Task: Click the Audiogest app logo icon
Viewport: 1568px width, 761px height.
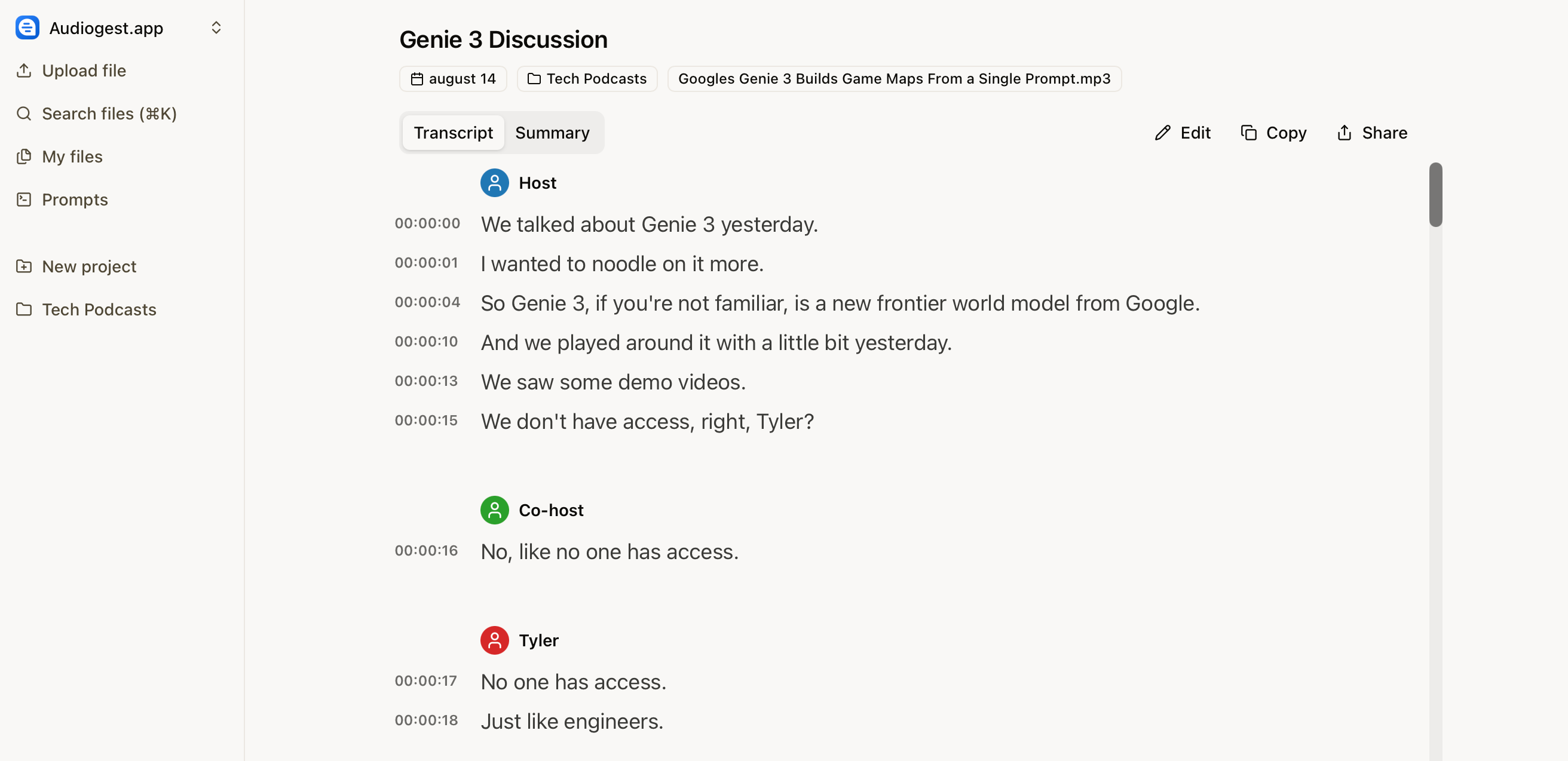Action: pyautogui.click(x=27, y=28)
